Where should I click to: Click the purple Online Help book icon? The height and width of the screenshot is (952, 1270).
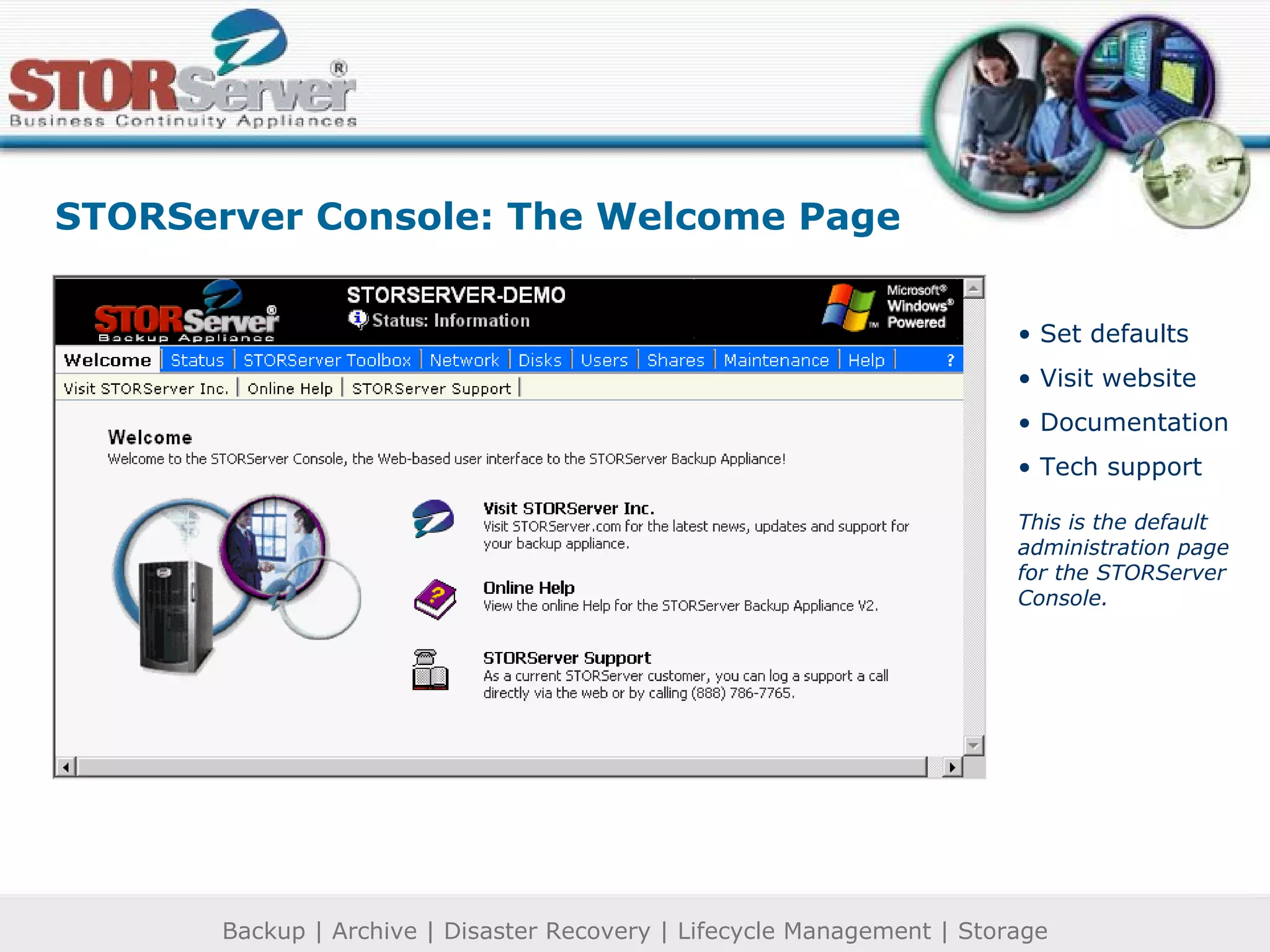click(x=435, y=599)
